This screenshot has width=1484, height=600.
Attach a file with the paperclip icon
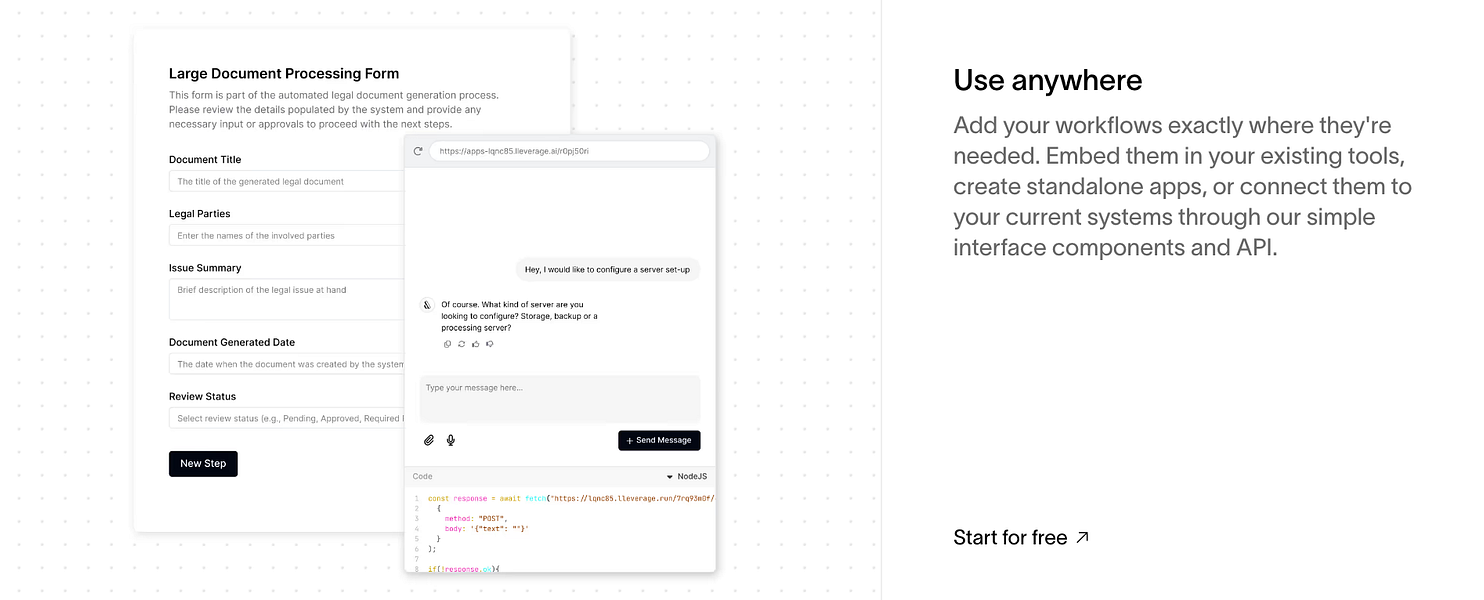[429, 440]
